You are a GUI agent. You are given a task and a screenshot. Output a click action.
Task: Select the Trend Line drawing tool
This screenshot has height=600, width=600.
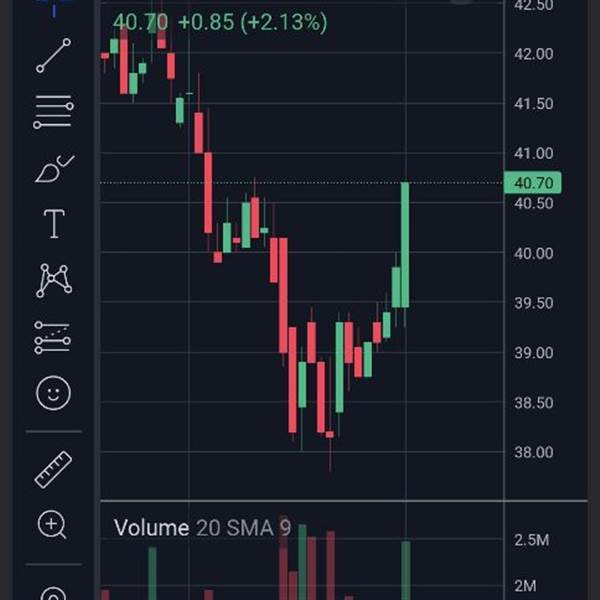click(x=54, y=55)
